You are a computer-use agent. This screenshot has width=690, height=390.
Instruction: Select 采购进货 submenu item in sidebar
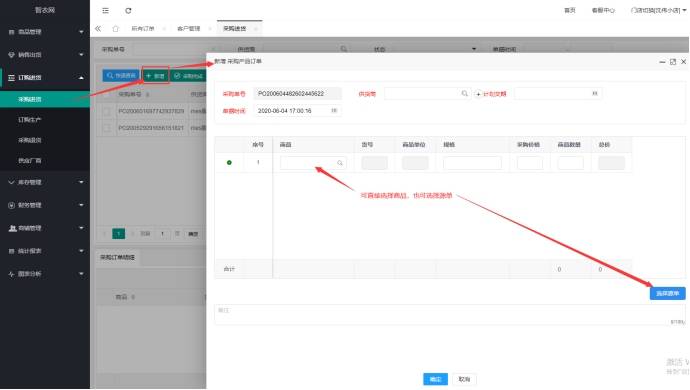[45, 99]
